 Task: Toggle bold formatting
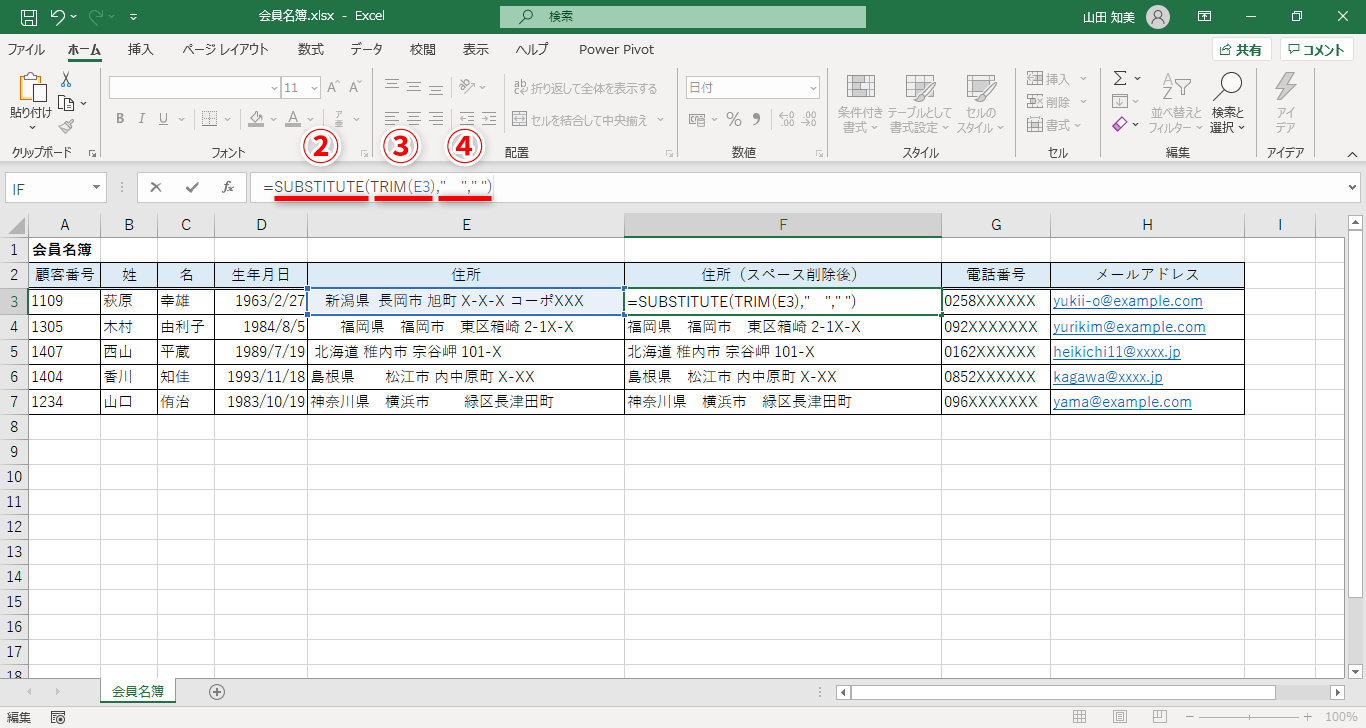[x=120, y=119]
